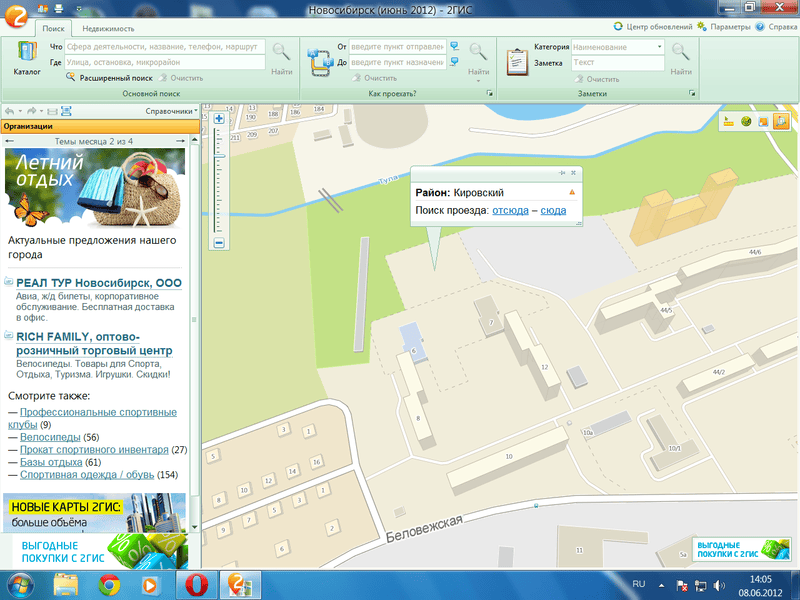800x600 pixels.
Task: Open Параметры settings
Action: click(x=724, y=27)
